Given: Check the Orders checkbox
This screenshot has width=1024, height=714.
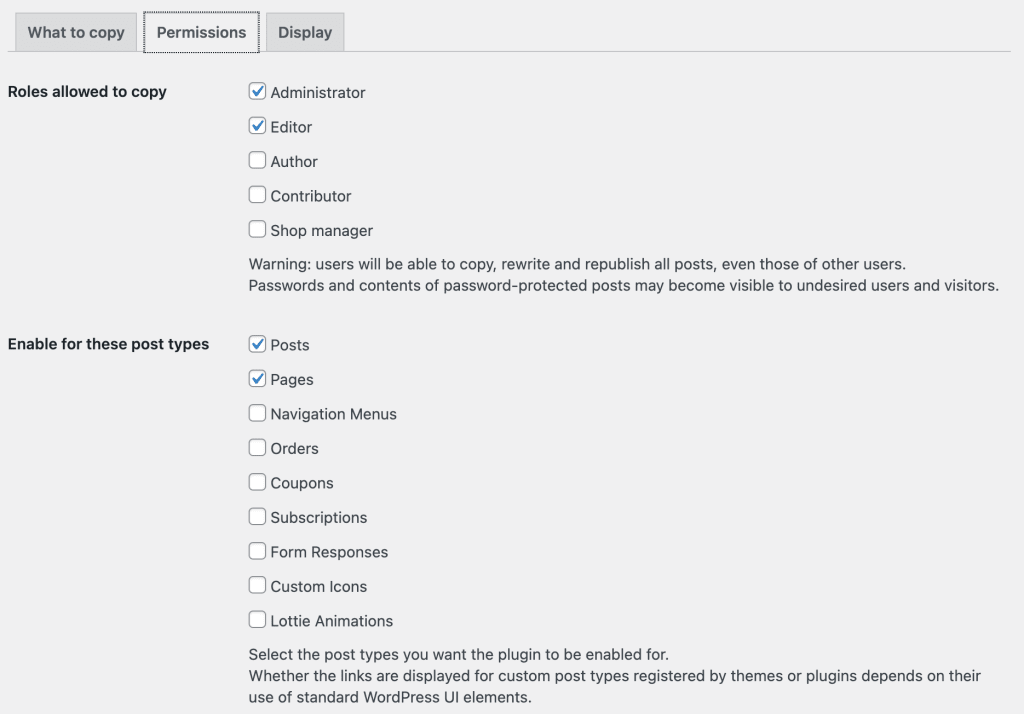Looking at the screenshot, I should [257, 448].
